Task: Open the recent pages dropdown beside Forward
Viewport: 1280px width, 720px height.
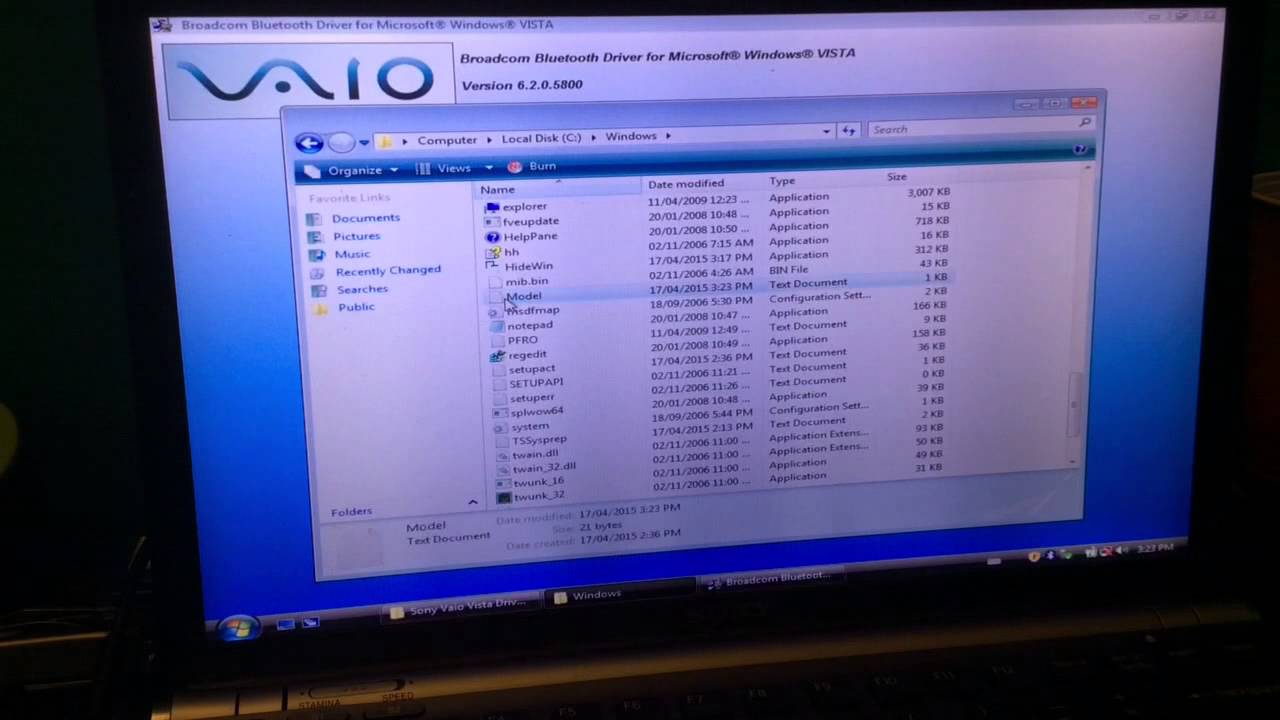Action: point(364,143)
